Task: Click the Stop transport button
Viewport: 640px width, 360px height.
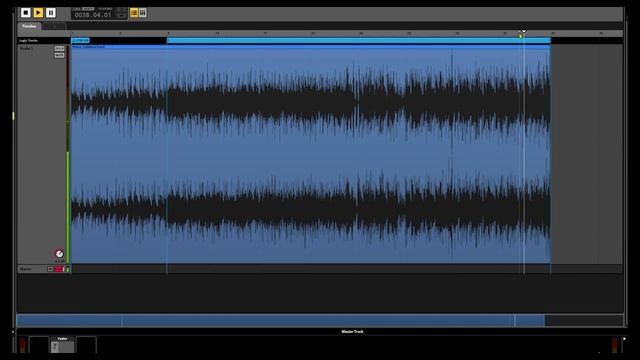Action: [x=26, y=13]
